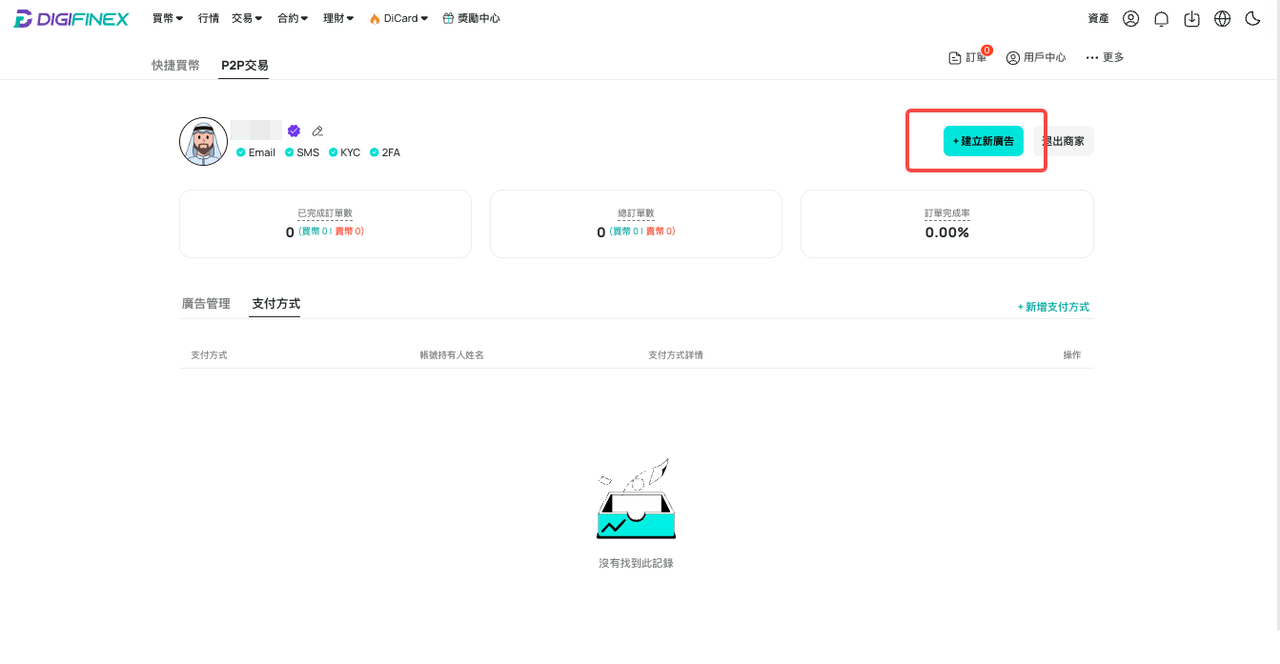Image resolution: width=1280 pixels, height=664 pixels.
Task: Click the Email verification label
Action: 262,153
